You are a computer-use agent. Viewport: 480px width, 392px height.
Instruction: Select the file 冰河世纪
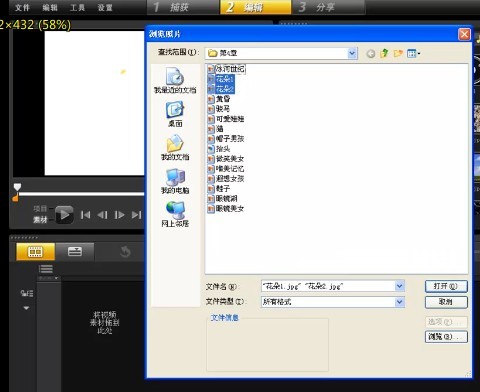[226, 69]
